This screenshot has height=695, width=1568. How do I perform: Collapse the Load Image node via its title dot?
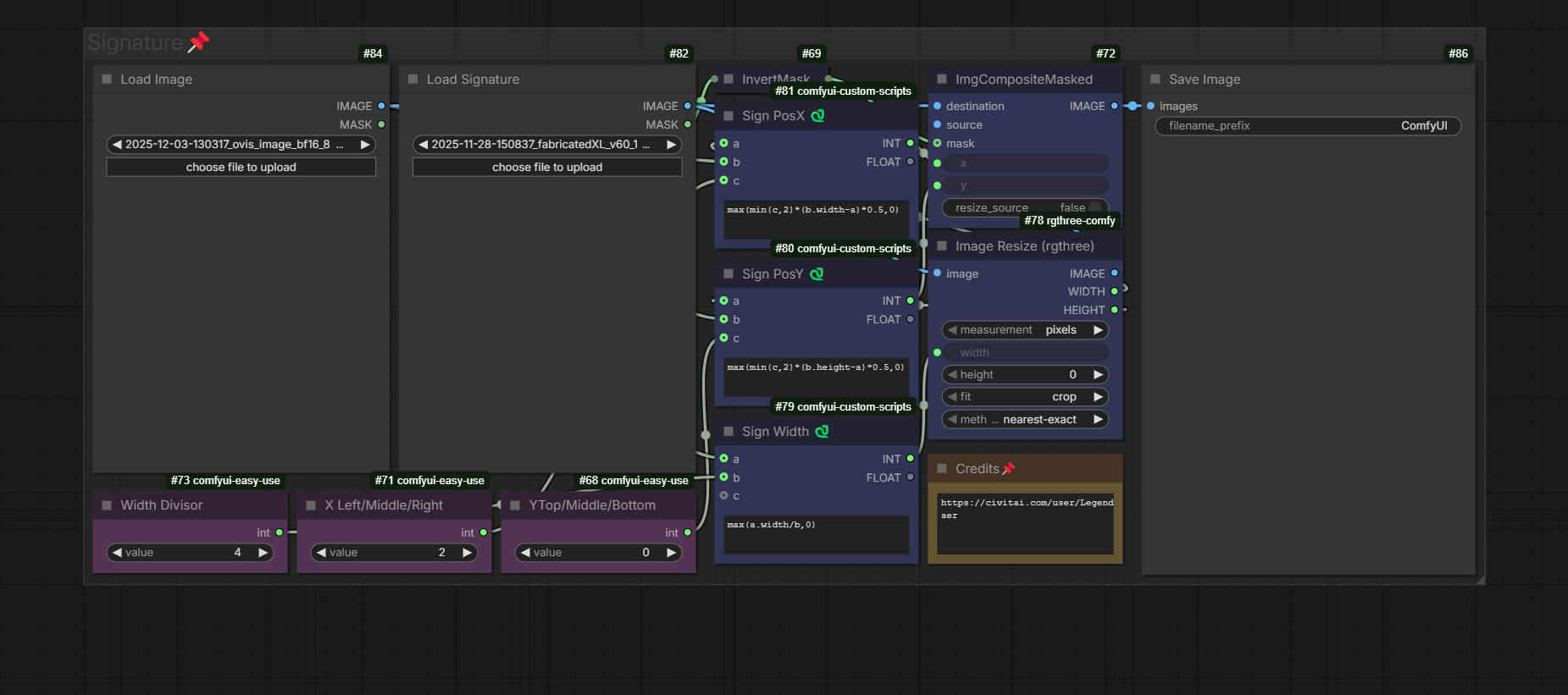107,79
